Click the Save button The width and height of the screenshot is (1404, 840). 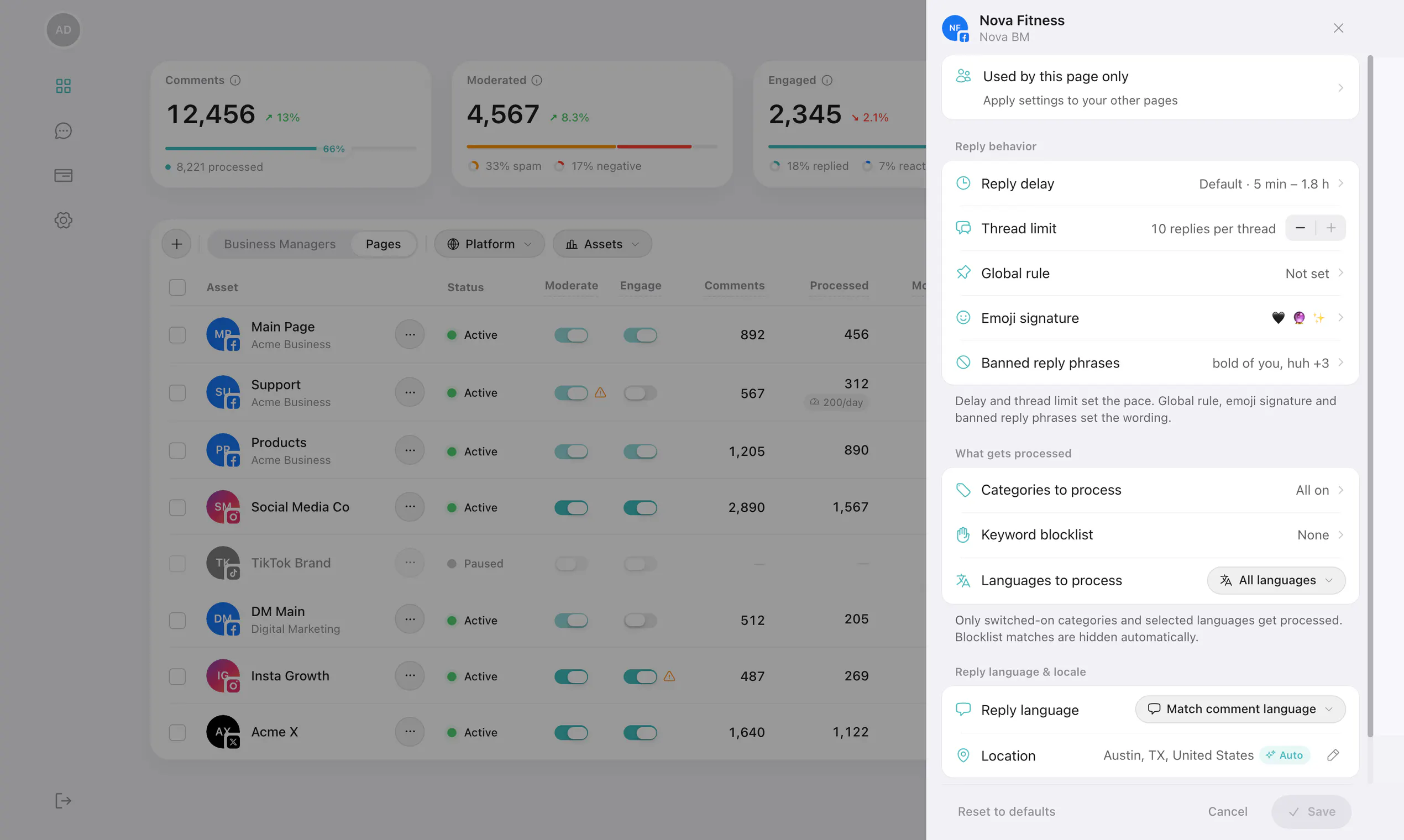[1311, 812]
